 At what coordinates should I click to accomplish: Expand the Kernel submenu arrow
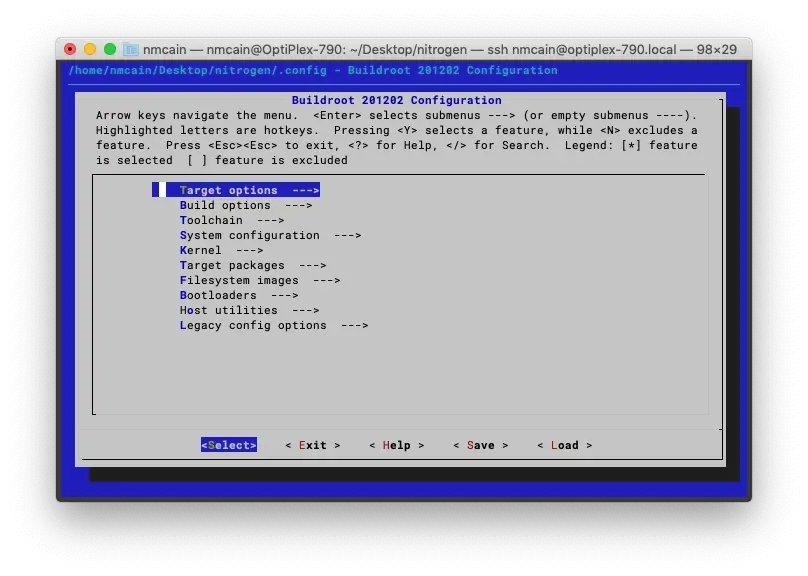point(249,250)
